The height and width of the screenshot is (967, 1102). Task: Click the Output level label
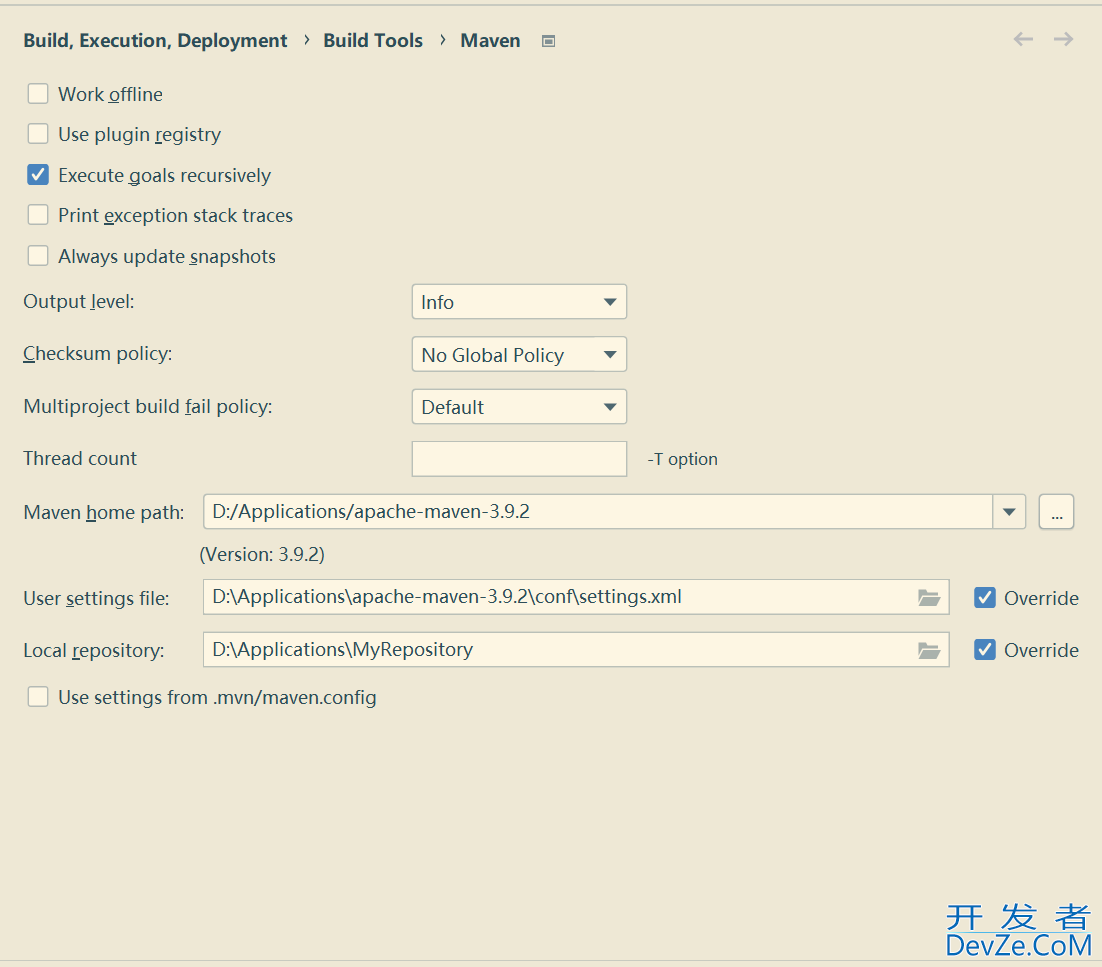(x=79, y=301)
